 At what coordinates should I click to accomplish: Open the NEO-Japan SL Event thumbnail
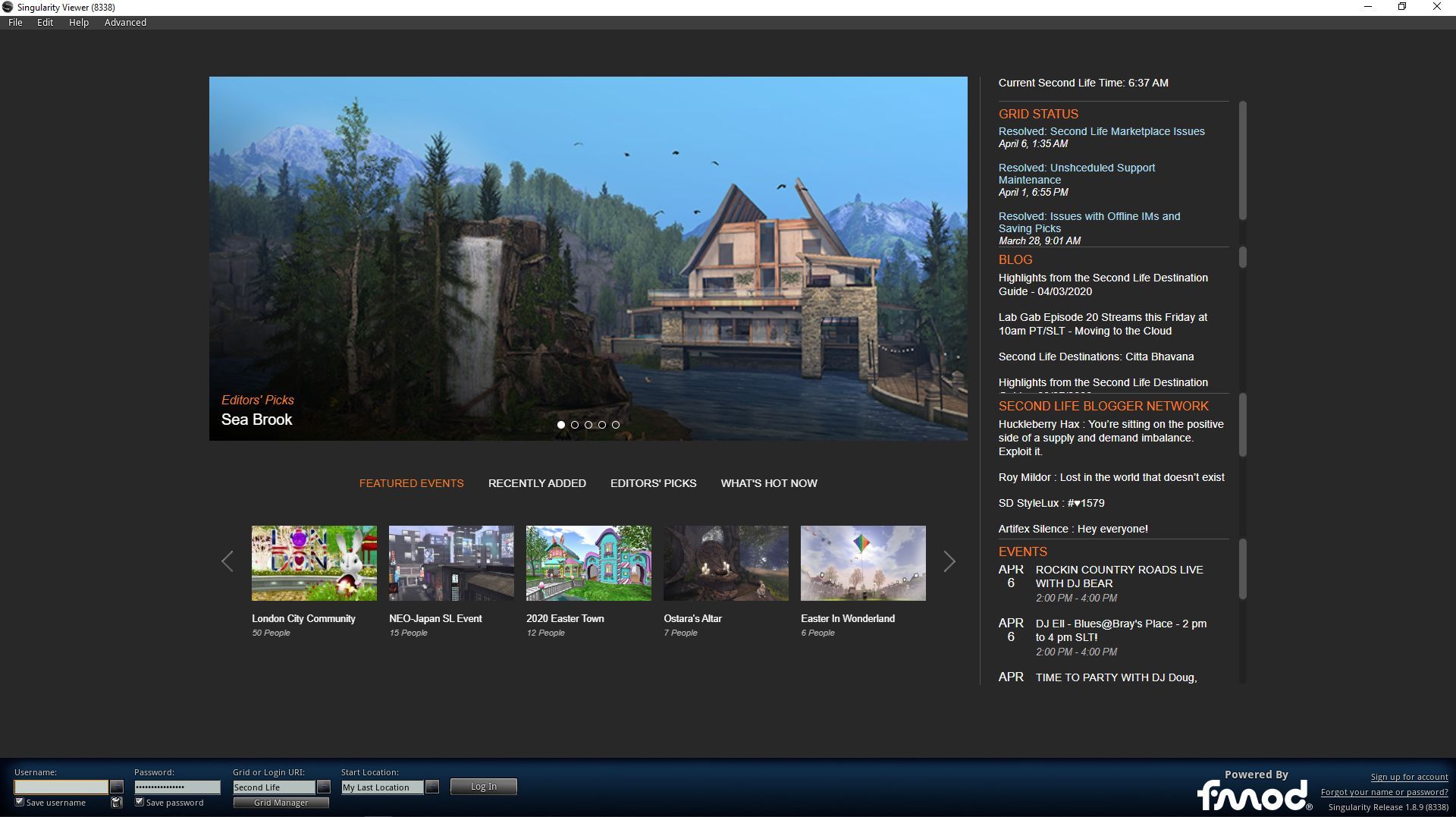(451, 564)
